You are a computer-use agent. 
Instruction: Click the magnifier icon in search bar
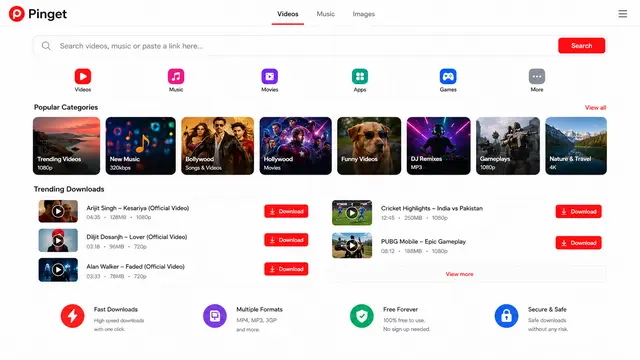tap(46, 46)
